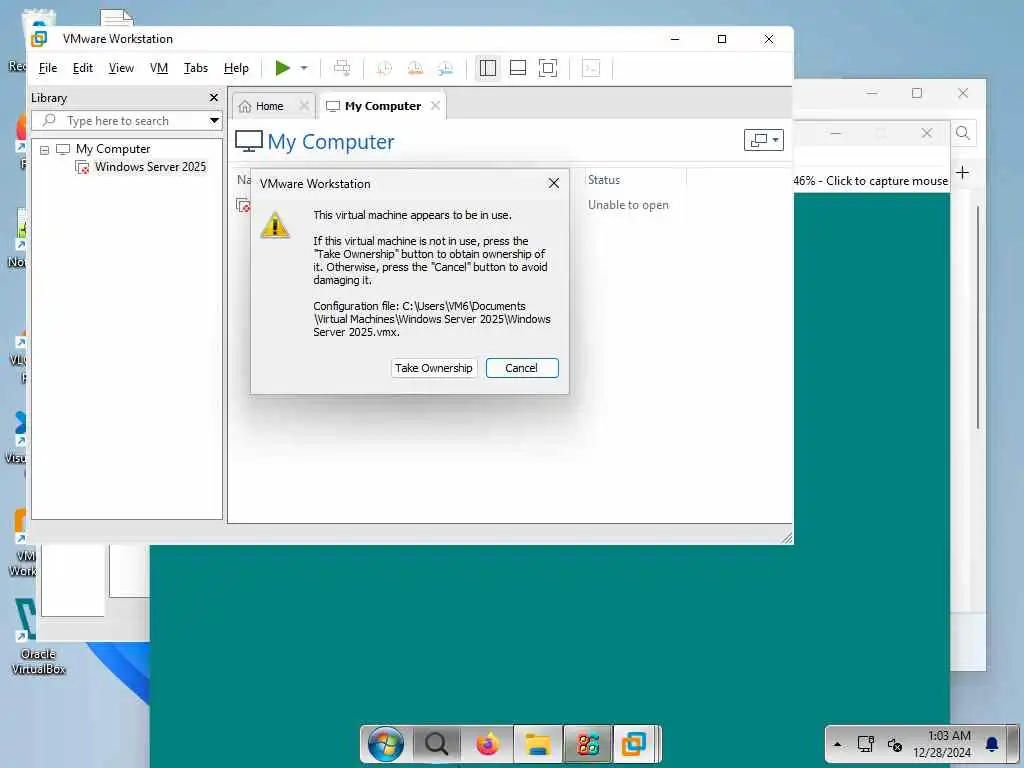The width and height of the screenshot is (1024, 768).
Task: Click the Cancel button in dialog
Action: (x=522, y=368)
